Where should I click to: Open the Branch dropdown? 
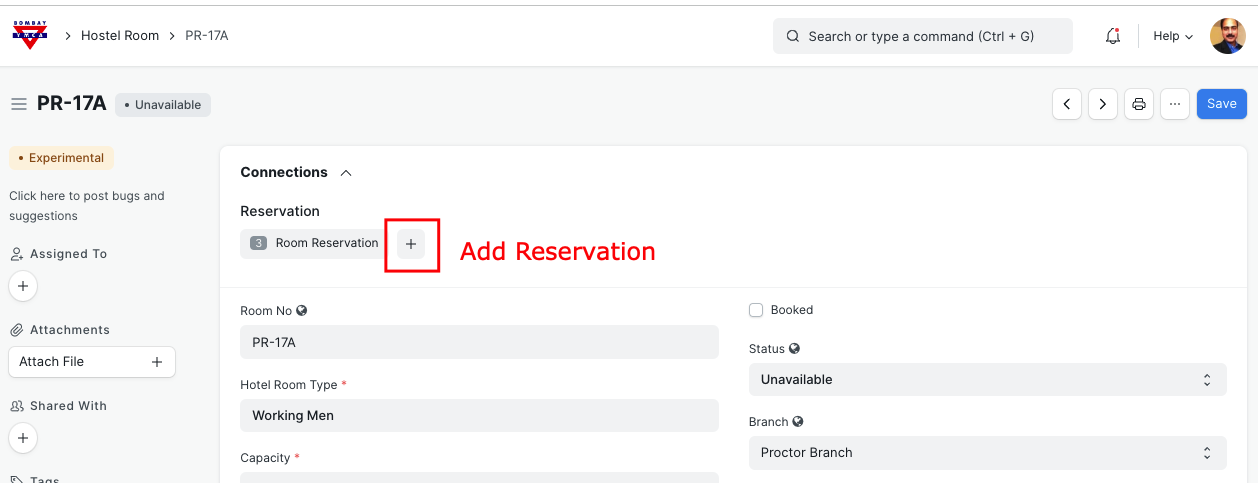pos(987,452)
